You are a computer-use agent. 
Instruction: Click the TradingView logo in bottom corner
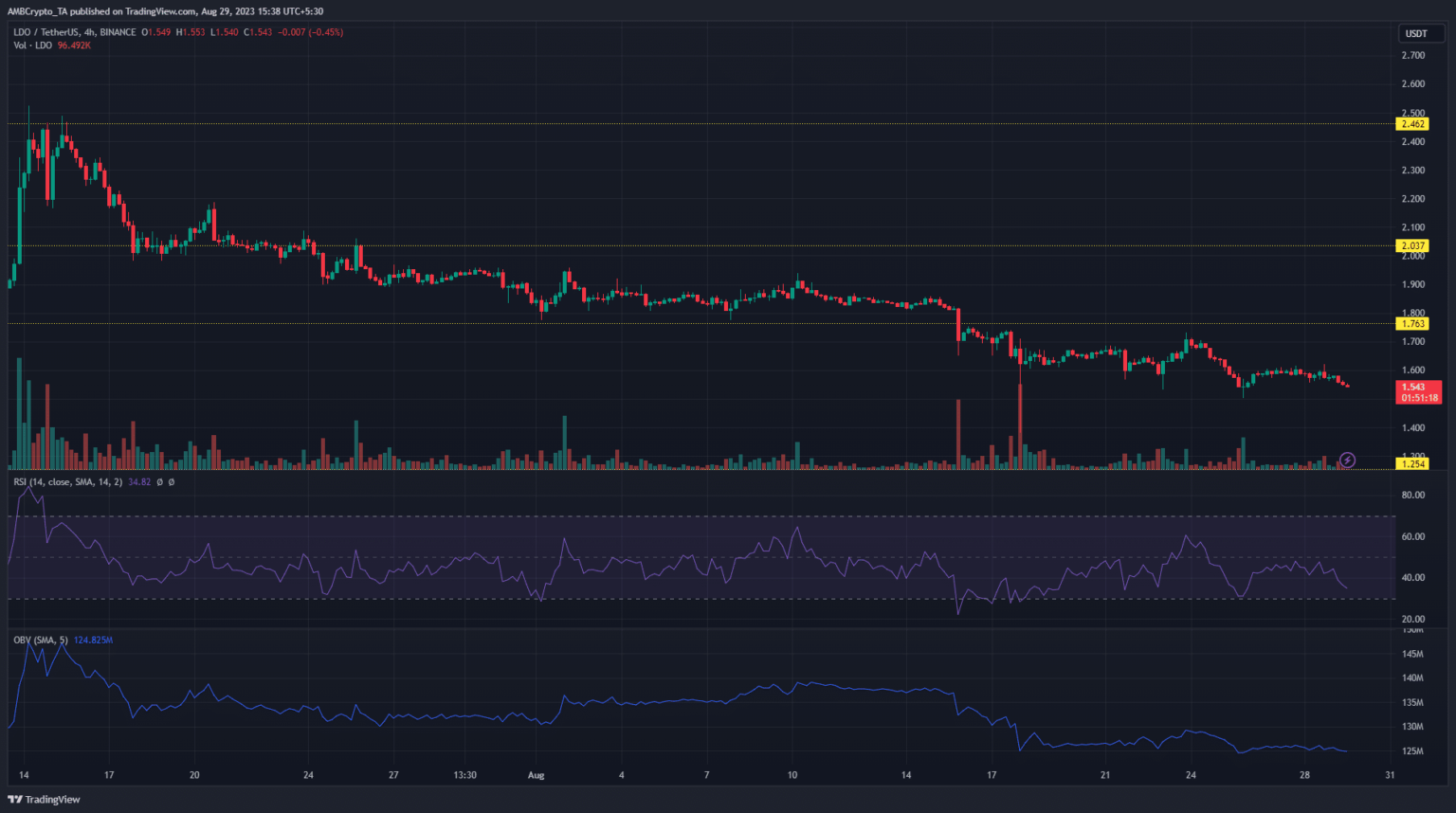point(45,800)
